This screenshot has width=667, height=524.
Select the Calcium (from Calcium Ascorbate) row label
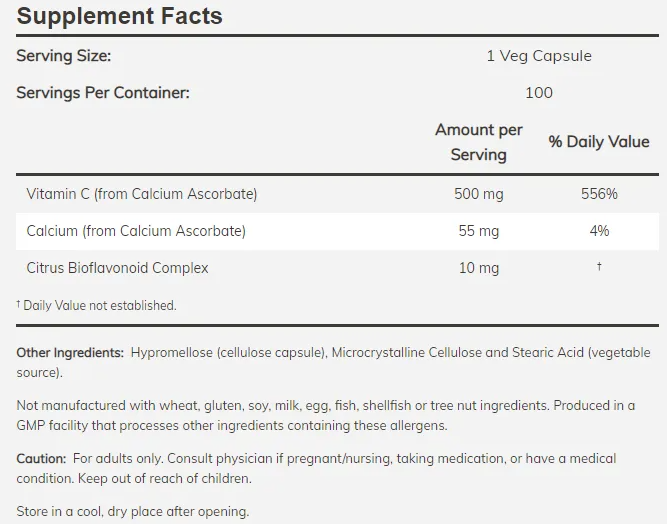(x=136, y=231)
